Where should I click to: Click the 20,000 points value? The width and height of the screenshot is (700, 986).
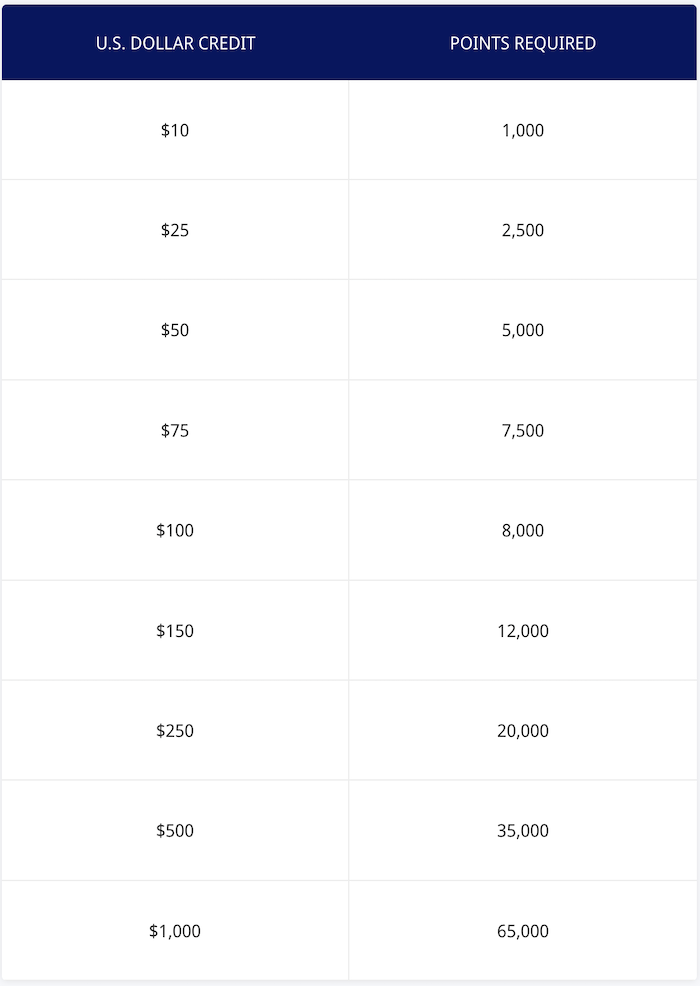[x=523, y=731]
